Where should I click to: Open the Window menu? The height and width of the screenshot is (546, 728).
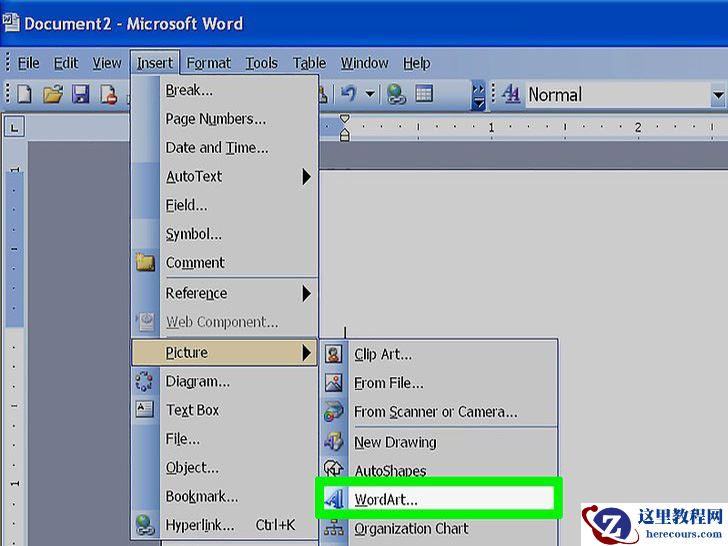(364, 63)
